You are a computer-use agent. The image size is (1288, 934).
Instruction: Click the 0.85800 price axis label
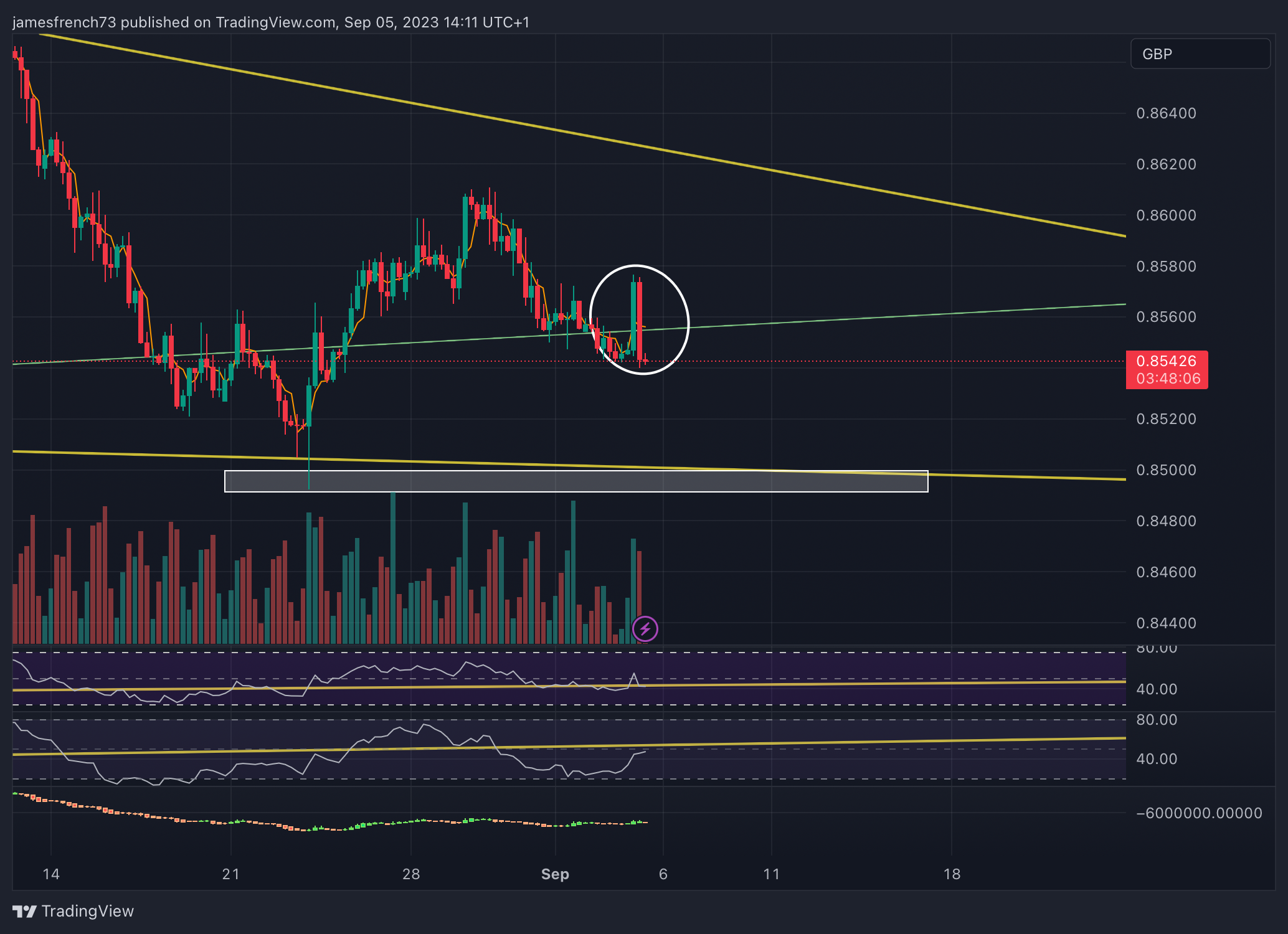coord(1166,267)
